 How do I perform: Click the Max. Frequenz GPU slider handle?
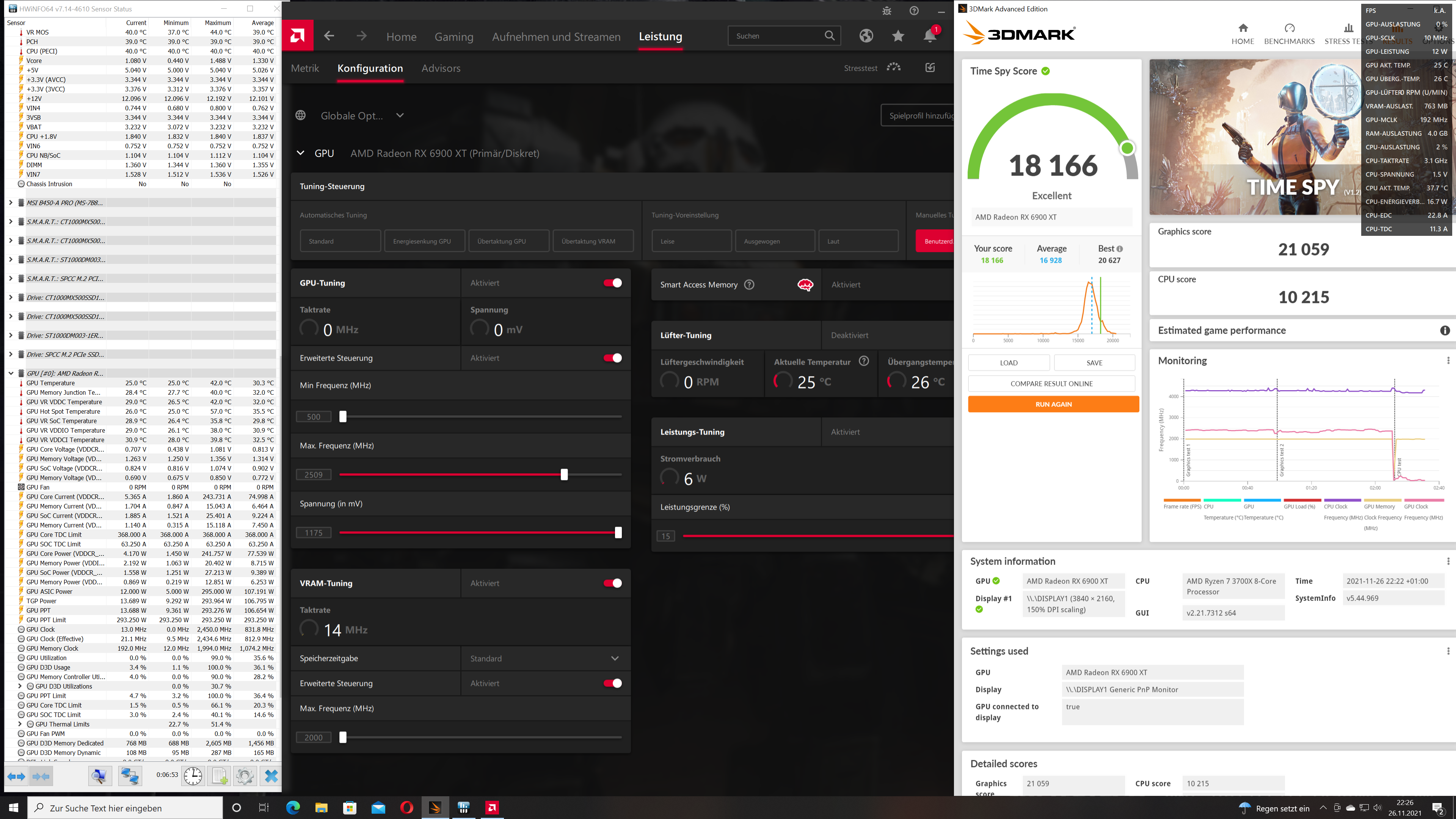pyautogui.click(x=564, y=475)
